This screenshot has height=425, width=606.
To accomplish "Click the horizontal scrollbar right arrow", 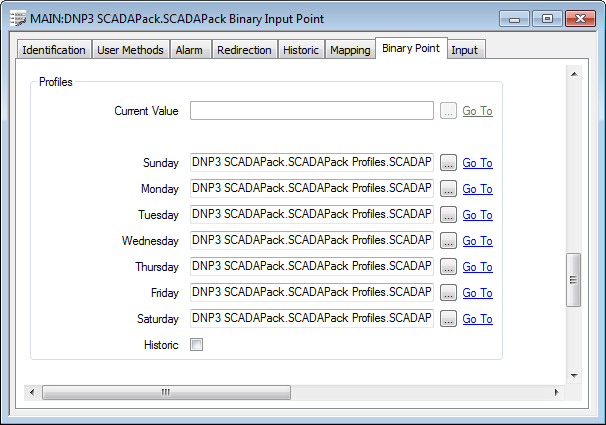I will pyautogui.click(x=556, y=393).
